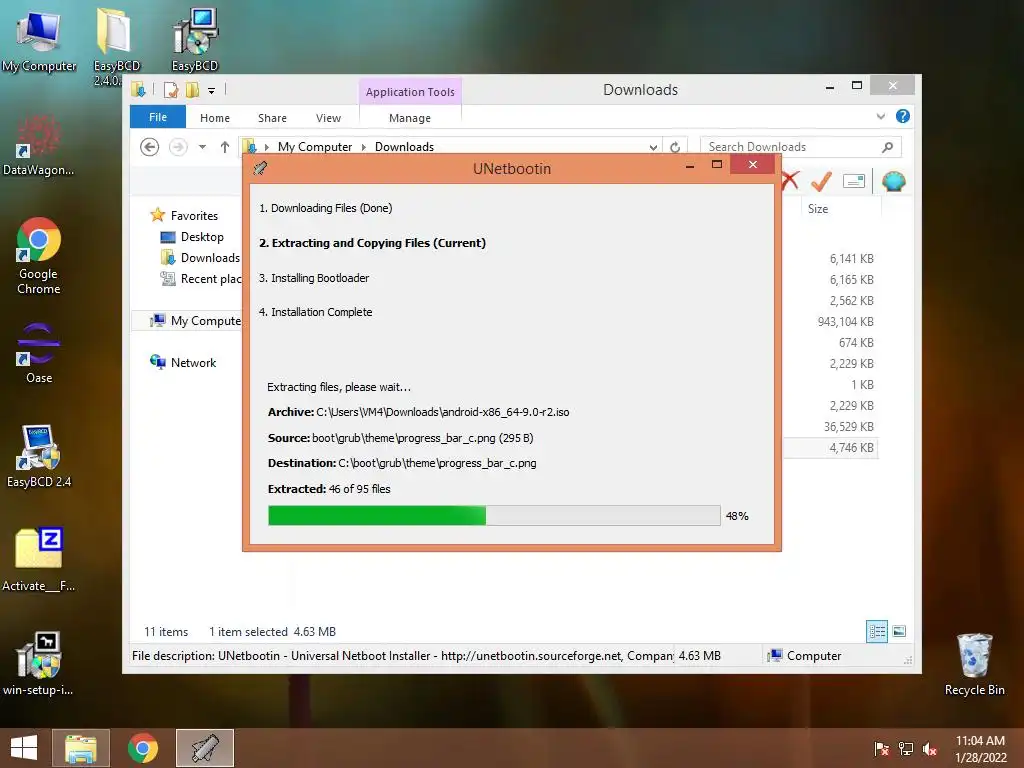Open Activate__F zip folder on desktop
The height and width of the screenshot is (768, 1024).
(x=39, y=559)
